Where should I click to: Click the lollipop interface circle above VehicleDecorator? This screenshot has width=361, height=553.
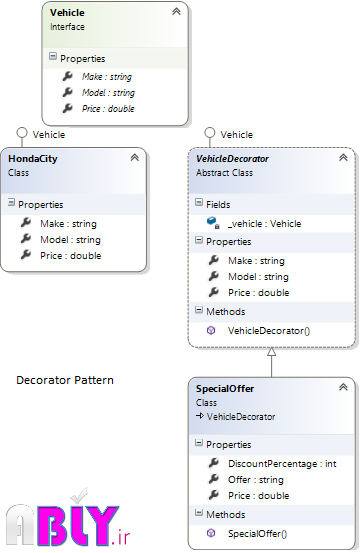210,133
